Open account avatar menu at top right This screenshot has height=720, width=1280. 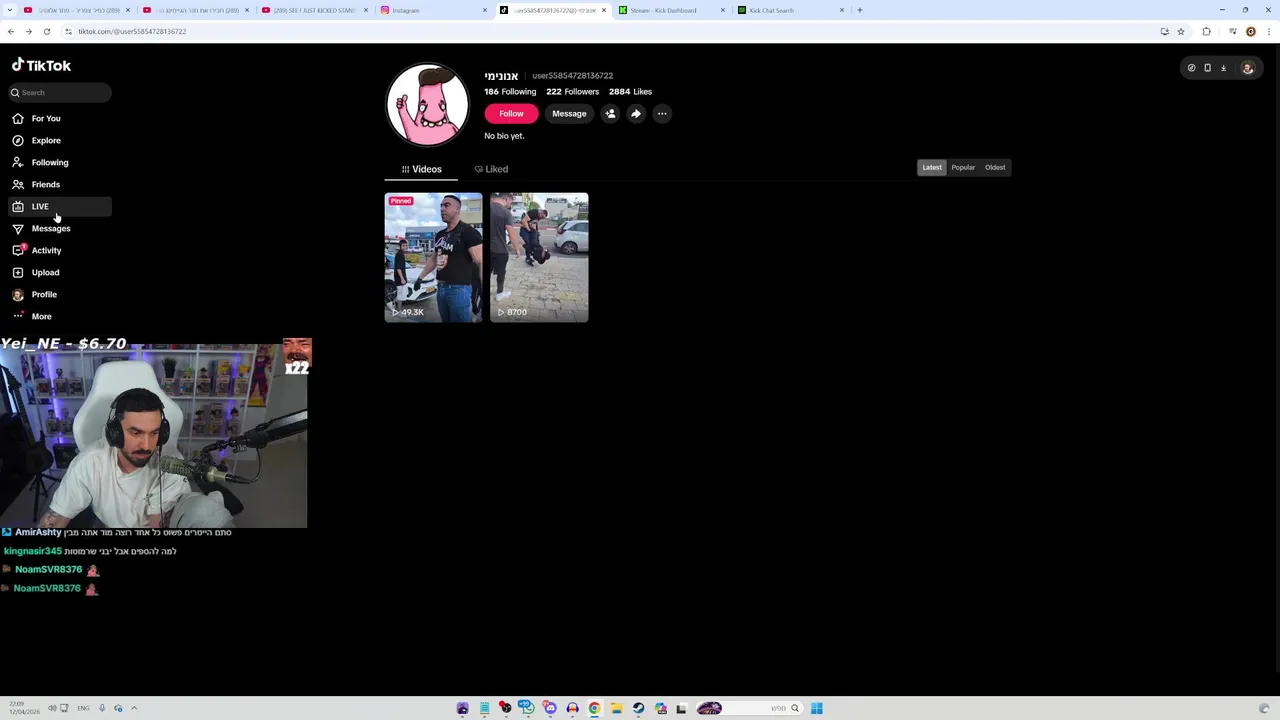pyautogui.click(x=1247, y=68)
